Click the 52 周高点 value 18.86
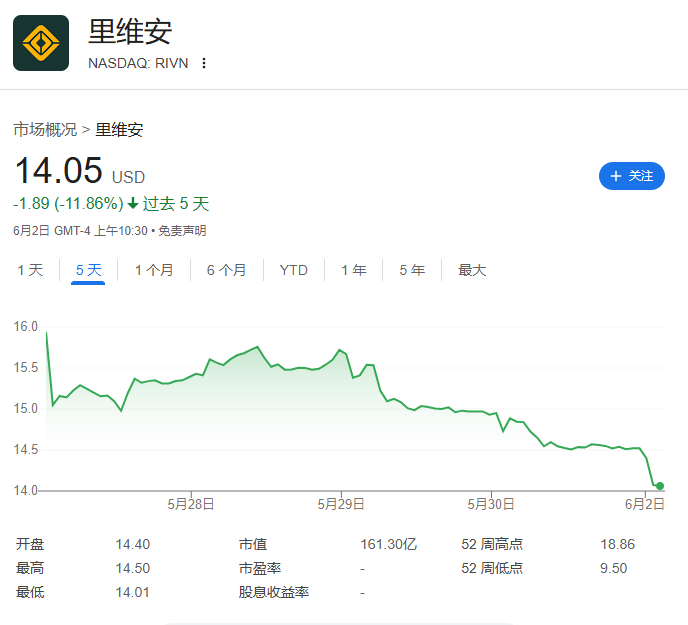The image size is (688, 625). (617, 544)
